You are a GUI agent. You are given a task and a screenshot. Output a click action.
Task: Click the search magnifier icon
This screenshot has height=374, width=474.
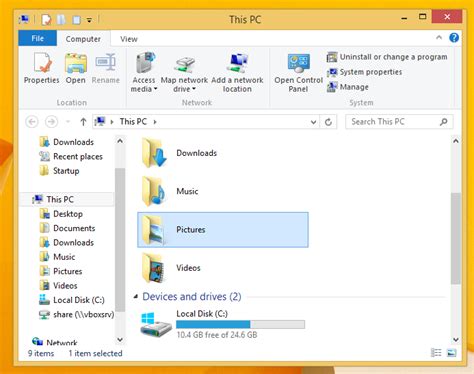444,122
